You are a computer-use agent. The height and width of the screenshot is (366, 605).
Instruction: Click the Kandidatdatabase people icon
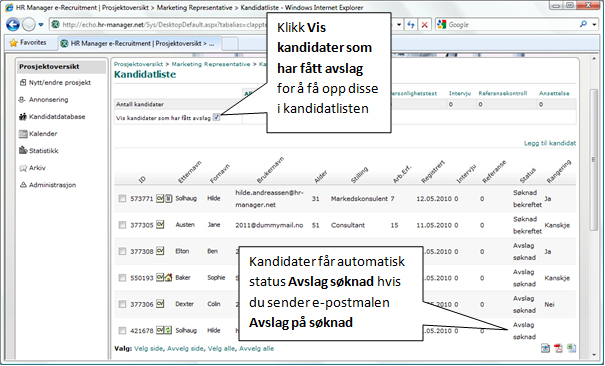coord(23,116)
